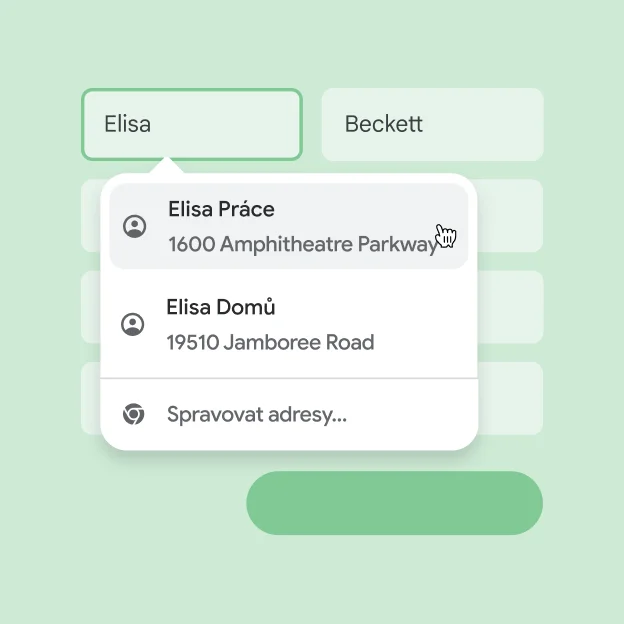The image size is (624, 624).
Task: Click the Beckett last name field
Action: pos(432,124)
